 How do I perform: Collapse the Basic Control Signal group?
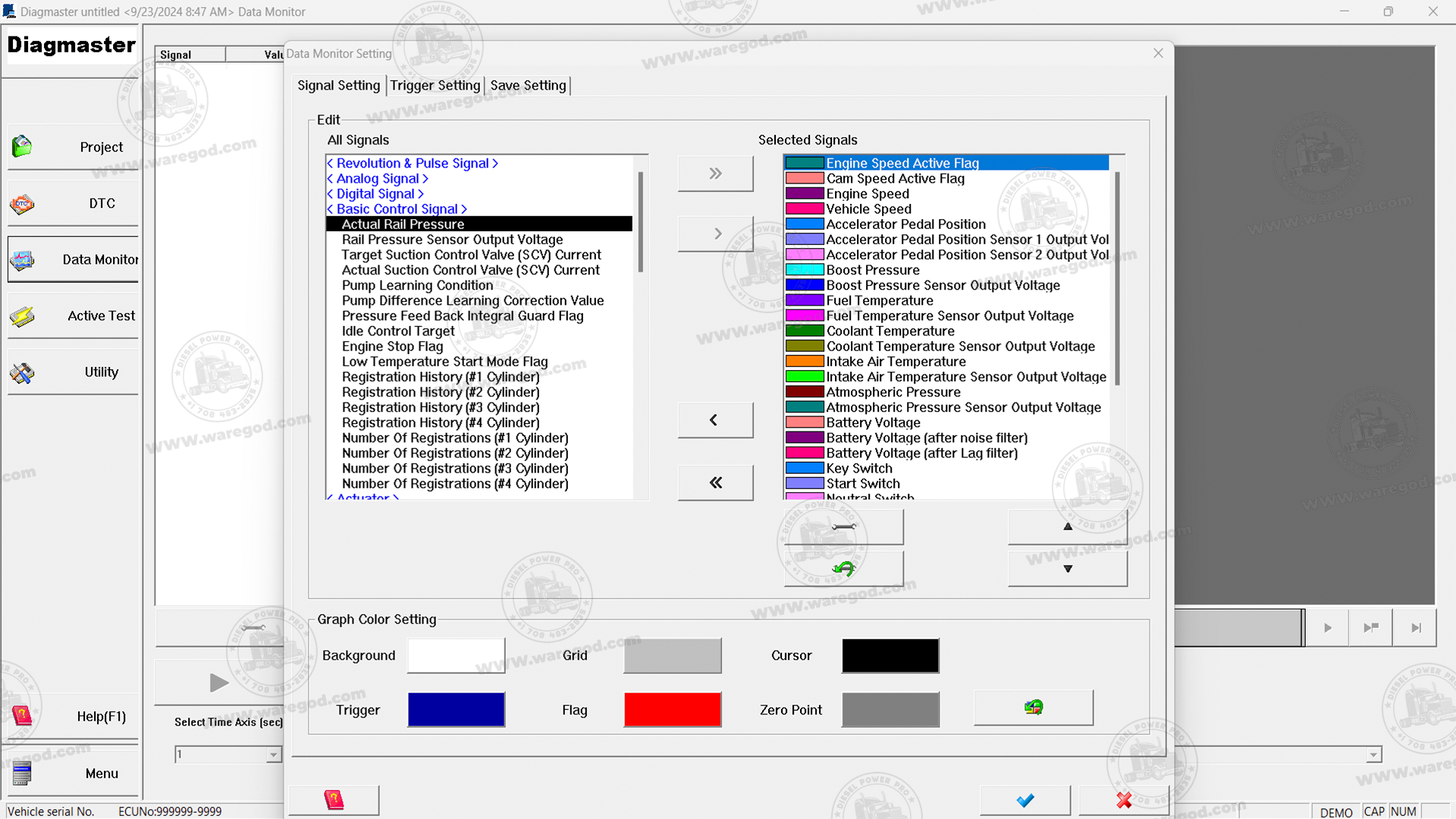pos(397,209)
